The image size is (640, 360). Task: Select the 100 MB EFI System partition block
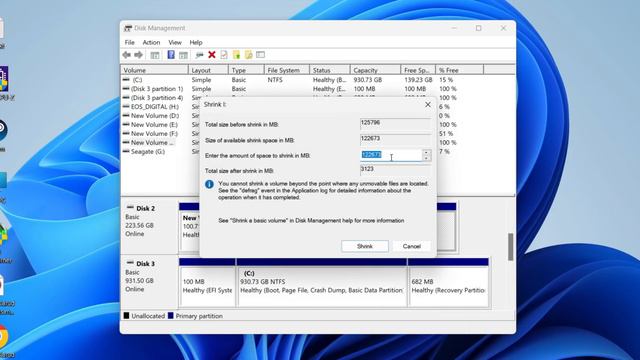click(207, 282)
